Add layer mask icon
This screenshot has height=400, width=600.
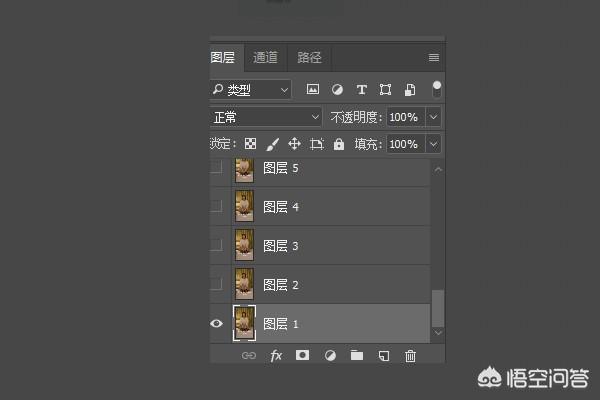302,355
